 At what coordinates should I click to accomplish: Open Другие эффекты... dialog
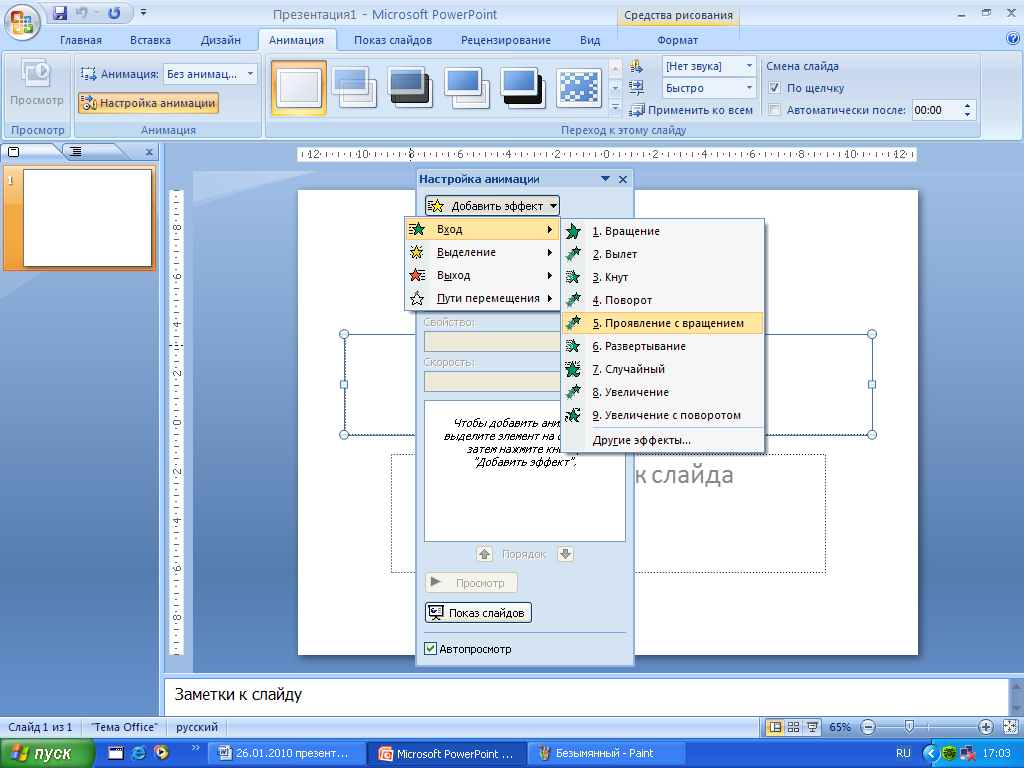coord(662,440)
